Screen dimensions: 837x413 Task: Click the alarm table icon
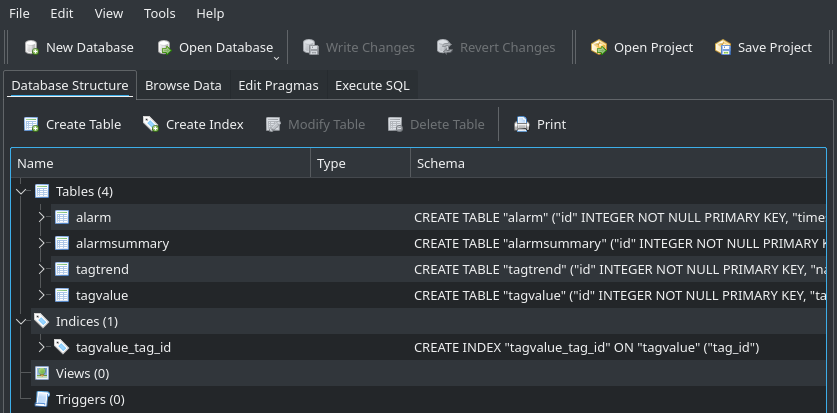62,217
